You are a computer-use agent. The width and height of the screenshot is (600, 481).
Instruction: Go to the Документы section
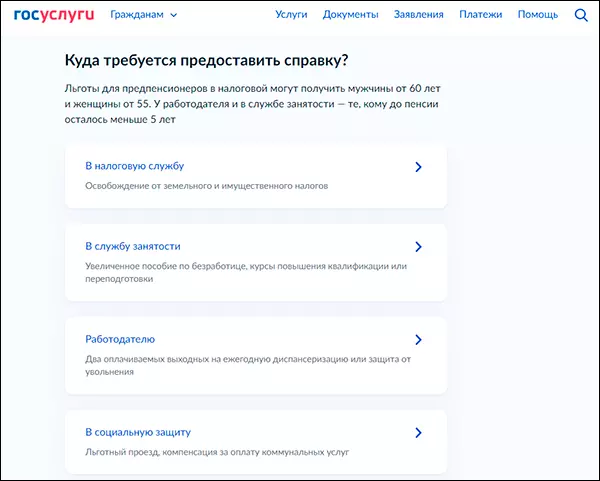pos(351,15)
